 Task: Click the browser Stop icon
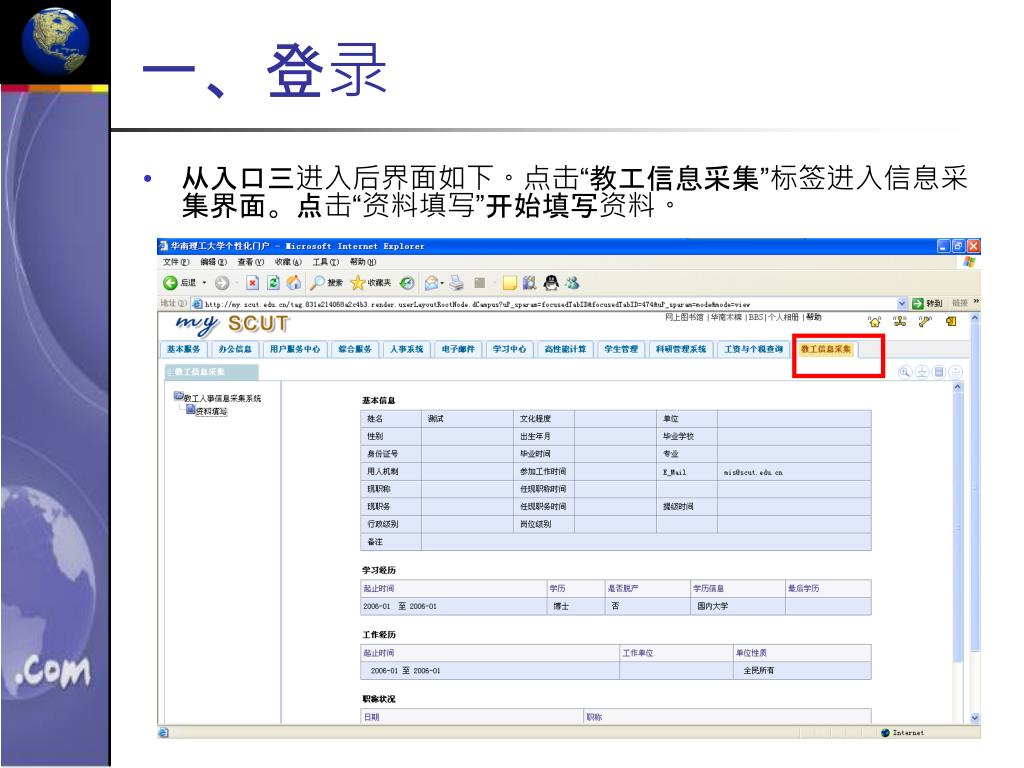pyautogui.click(x=253, y=283)
